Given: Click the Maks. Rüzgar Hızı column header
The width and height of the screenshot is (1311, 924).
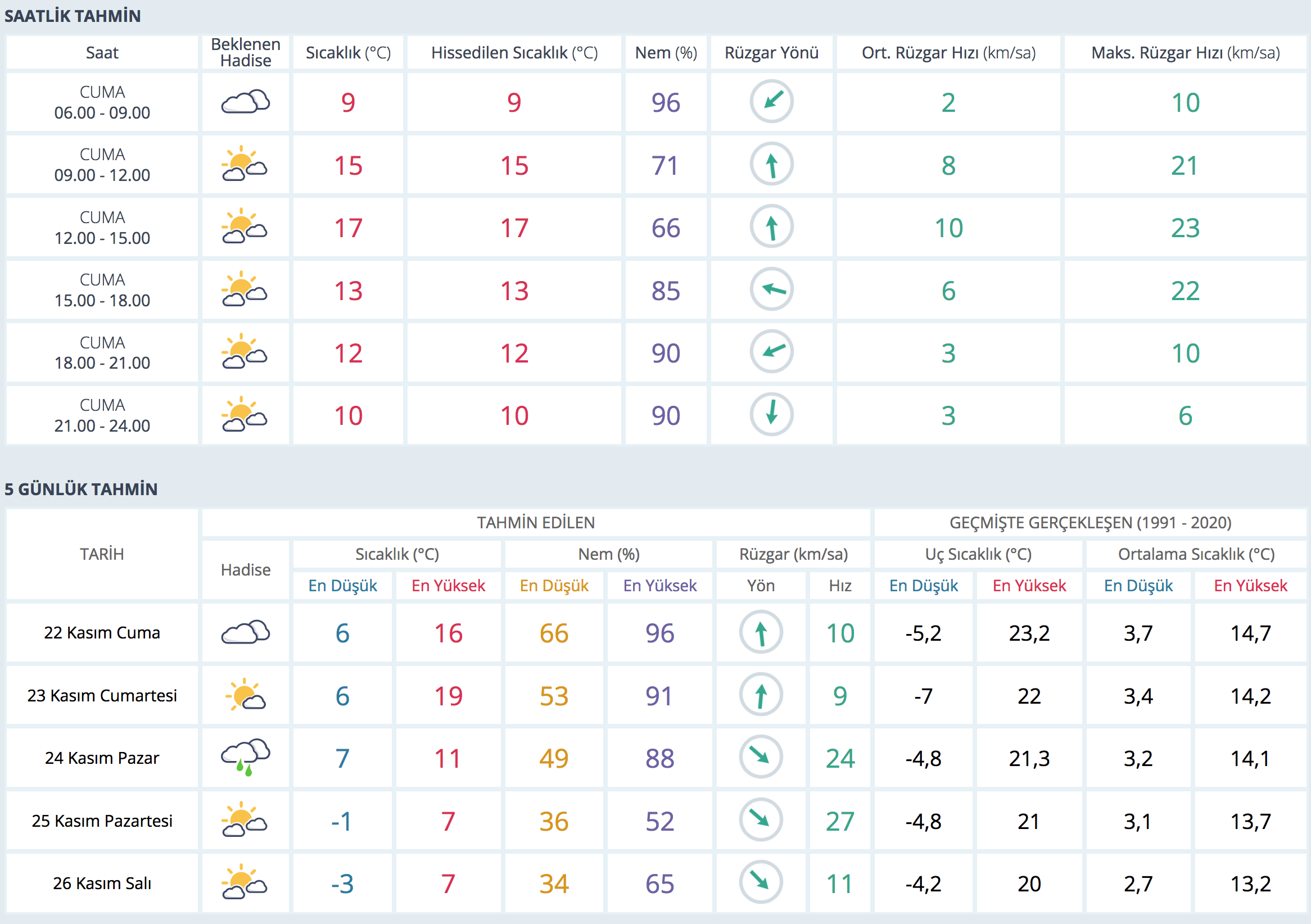Looking at the screenshot, I should (x=1185, y=52).
